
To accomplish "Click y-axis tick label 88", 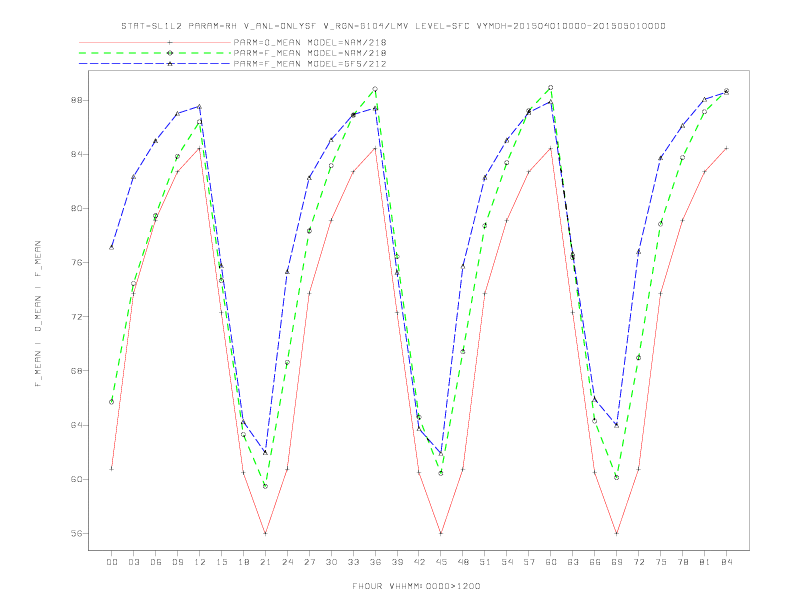I will (x=77, y=100).
